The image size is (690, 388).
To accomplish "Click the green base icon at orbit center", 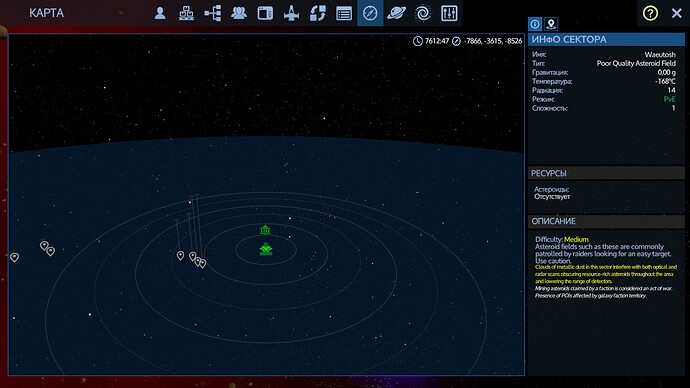I will (x=266, y=249).
